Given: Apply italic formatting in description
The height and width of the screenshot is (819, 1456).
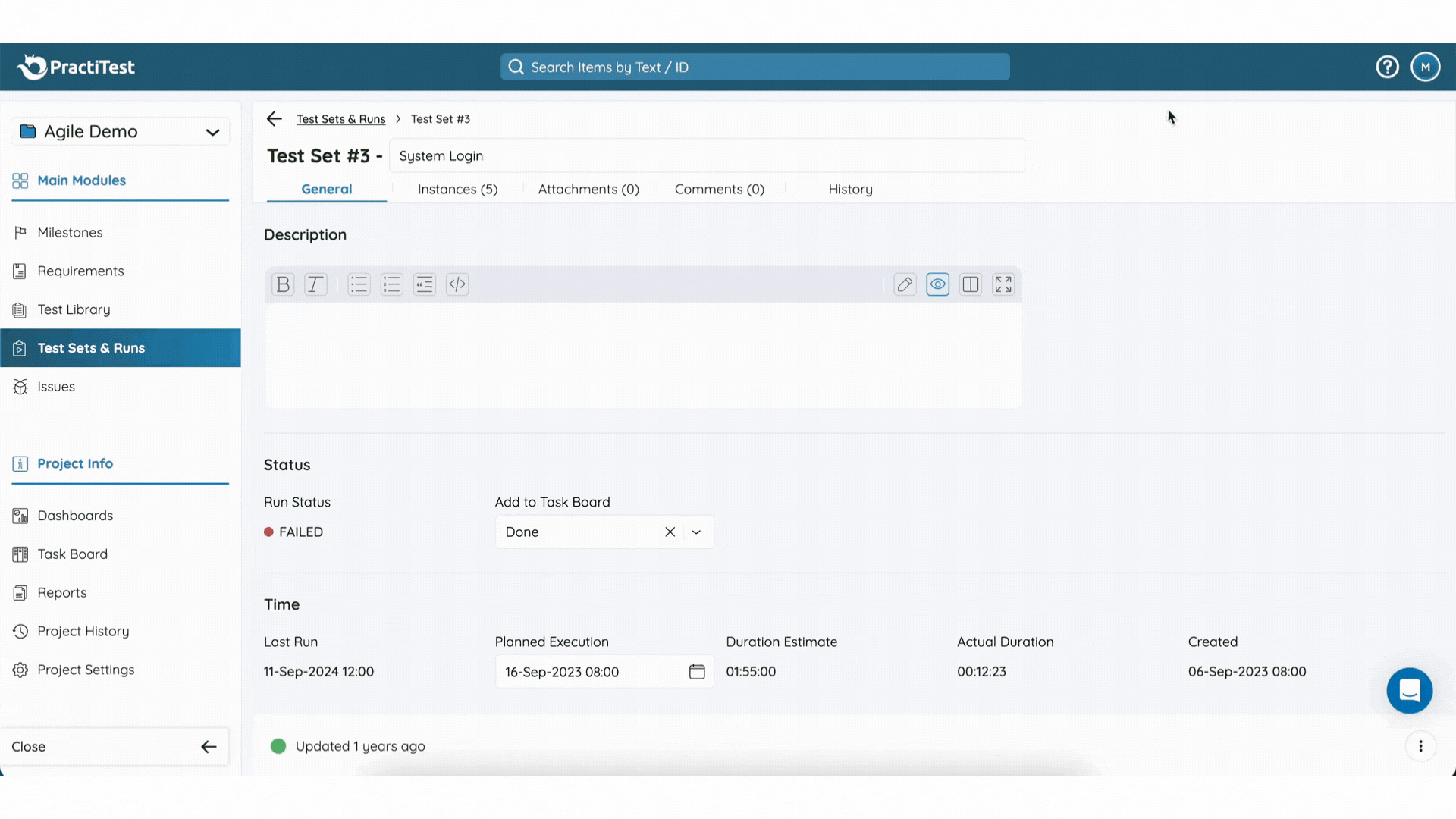Looking at the screenshot, I should [315, 284].
